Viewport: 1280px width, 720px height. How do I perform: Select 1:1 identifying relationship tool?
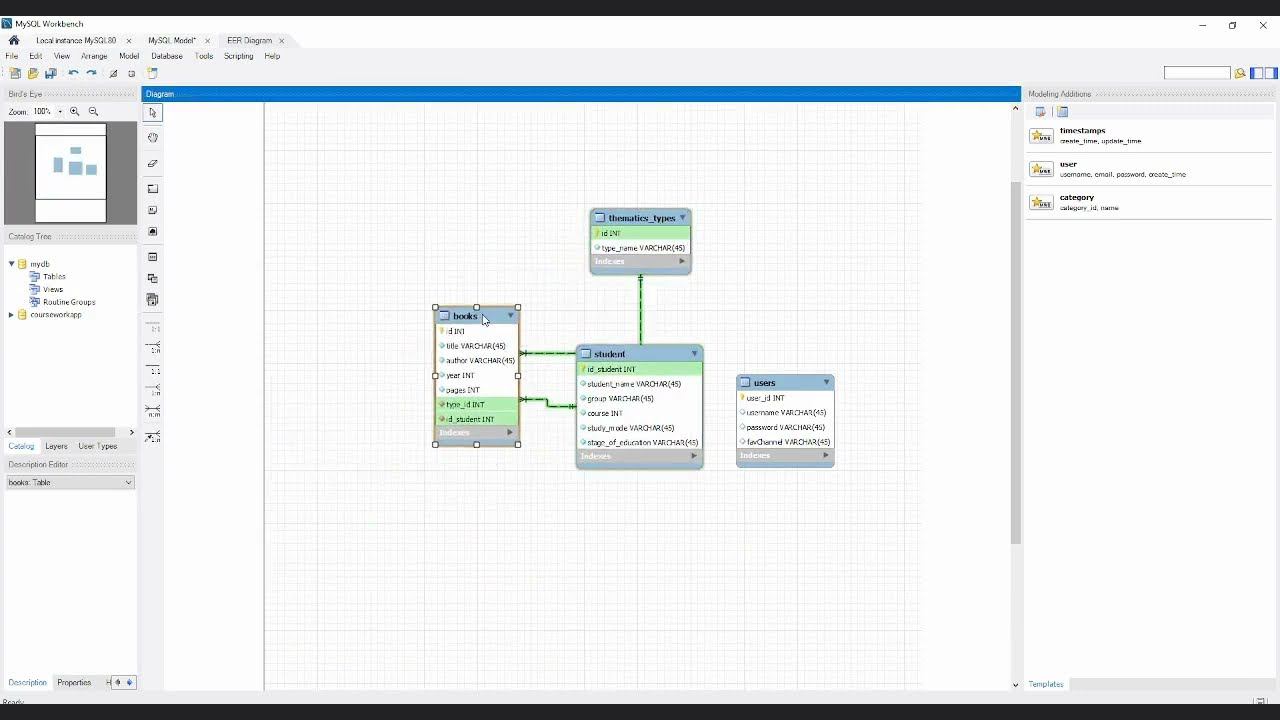point(153,369)
